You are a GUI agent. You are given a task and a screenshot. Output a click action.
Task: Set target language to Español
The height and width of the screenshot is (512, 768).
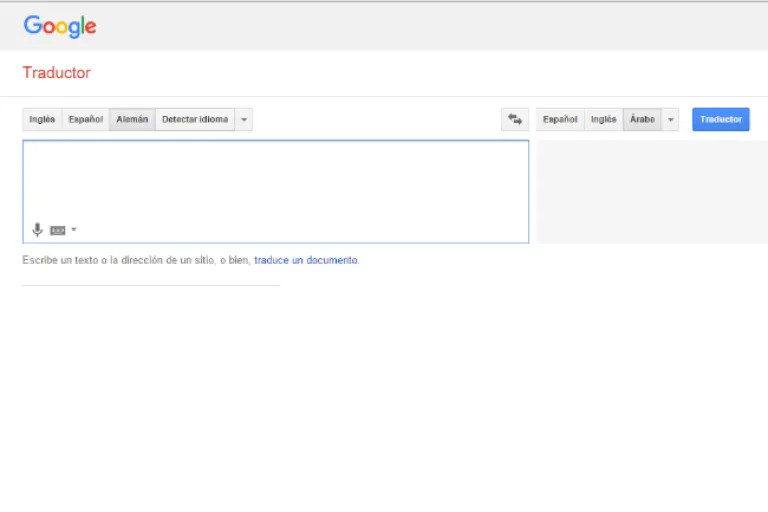pyautogui.click(x=560, y=119)
